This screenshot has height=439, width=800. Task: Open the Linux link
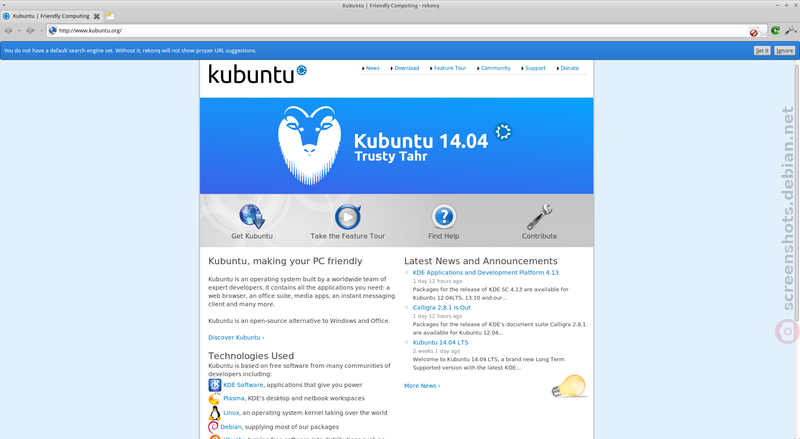click(231, 412)
